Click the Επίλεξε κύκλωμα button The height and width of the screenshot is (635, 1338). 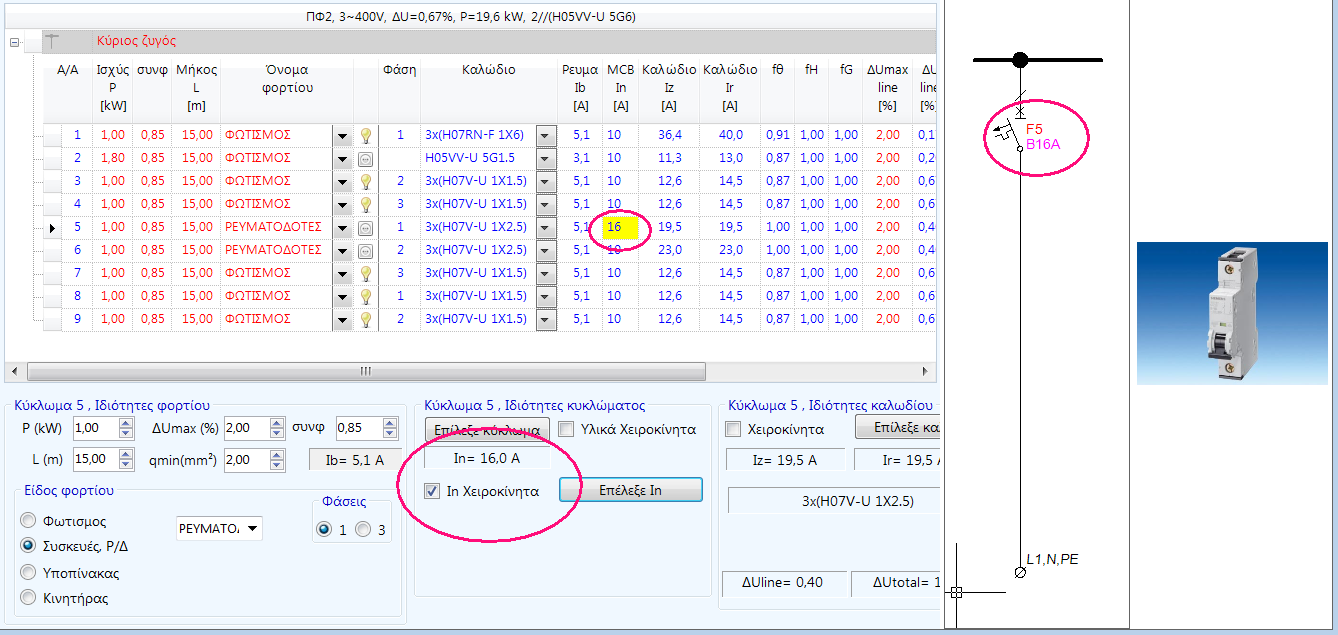point(487,429)
